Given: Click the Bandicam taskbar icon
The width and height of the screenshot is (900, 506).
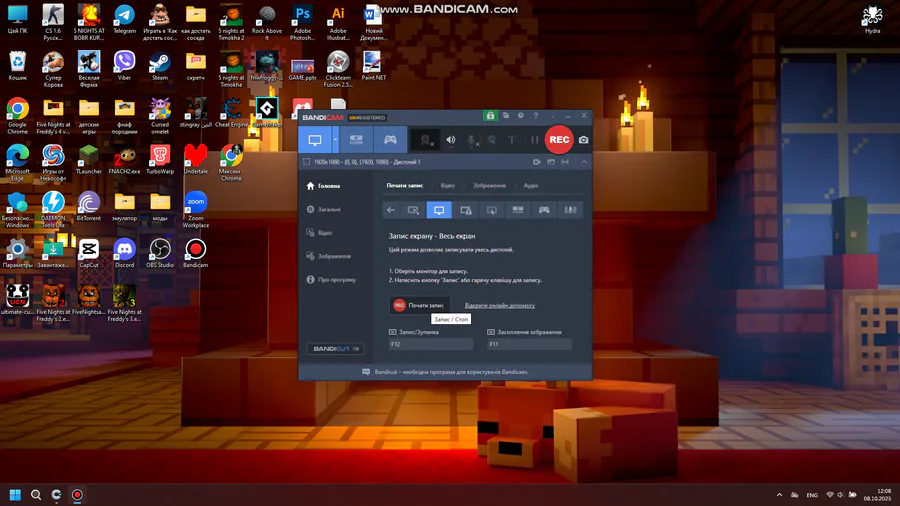Looking at the screenshot, I should [77, 495].
